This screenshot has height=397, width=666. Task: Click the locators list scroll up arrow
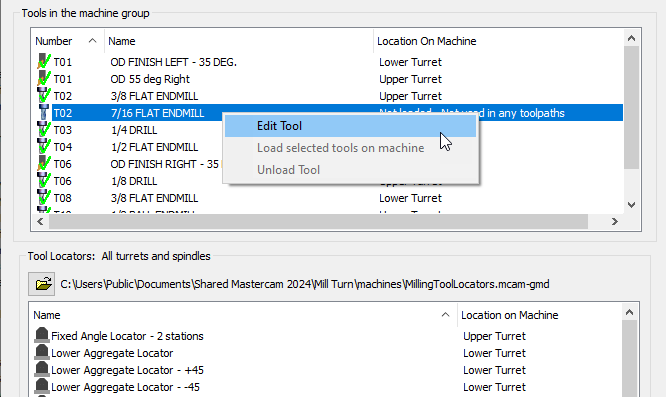629,313
